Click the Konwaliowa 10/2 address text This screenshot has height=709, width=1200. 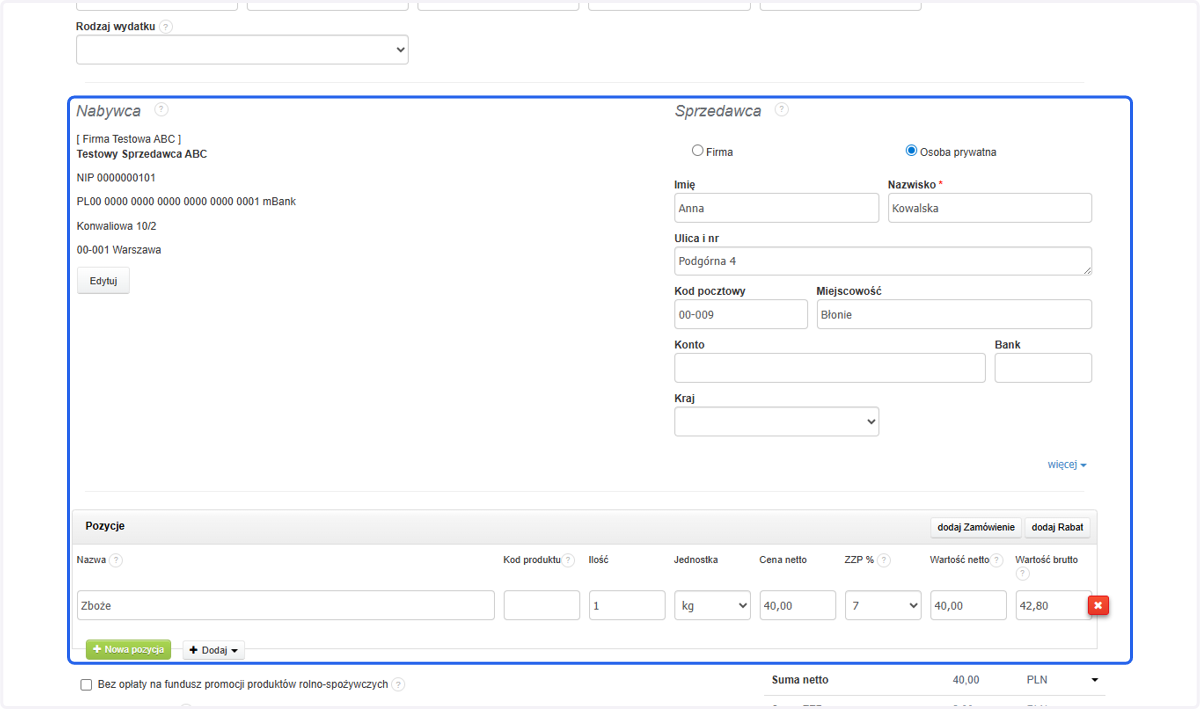click(119, 226)
